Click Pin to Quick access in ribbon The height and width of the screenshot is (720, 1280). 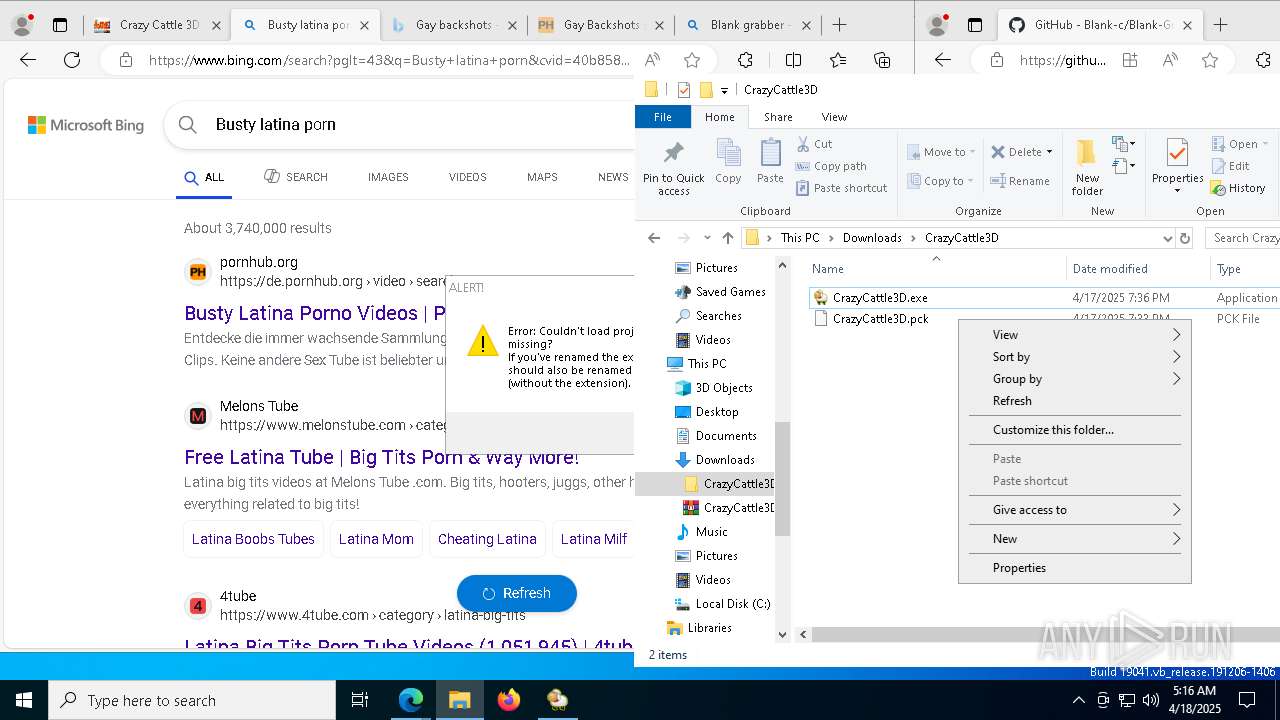673,168
